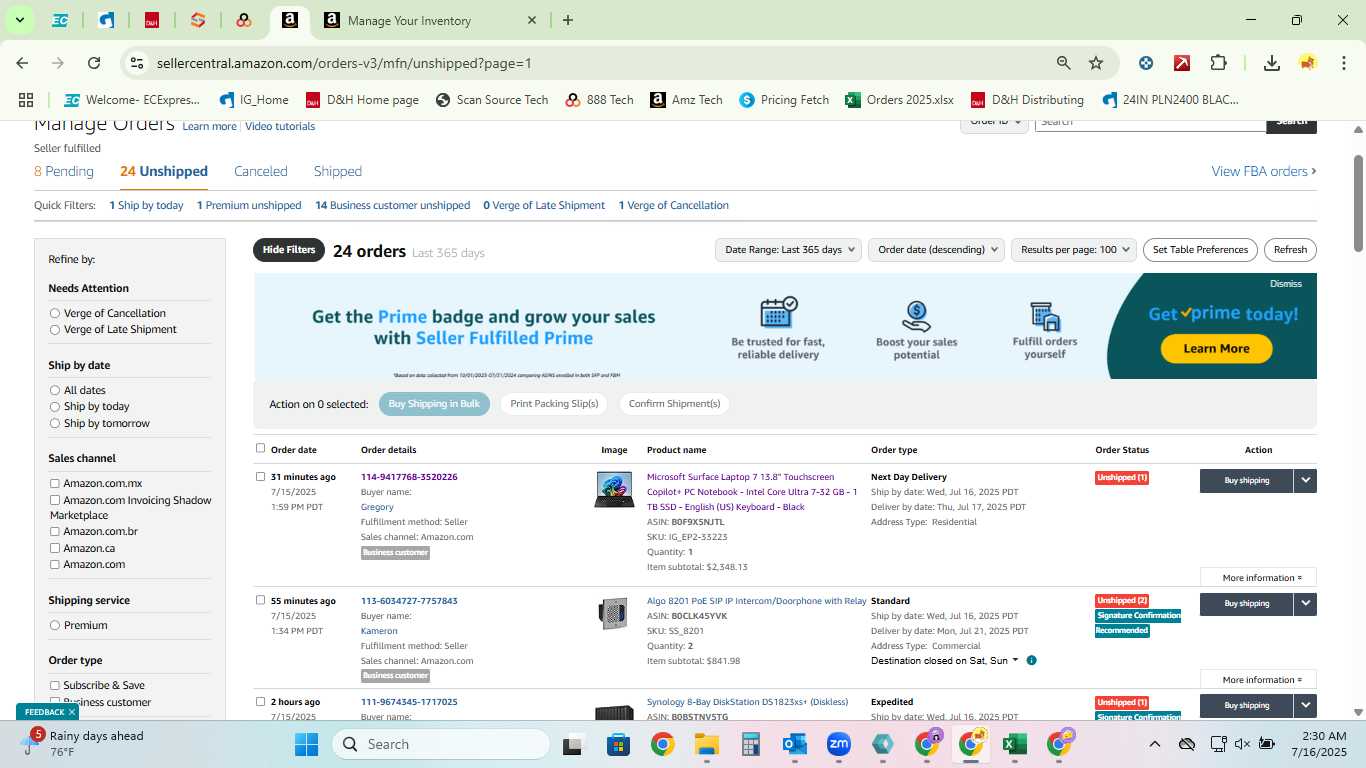1366x768 pixels.
Task: Go back to the previous page
Action: pyautogui.click(x=22, y=63)
